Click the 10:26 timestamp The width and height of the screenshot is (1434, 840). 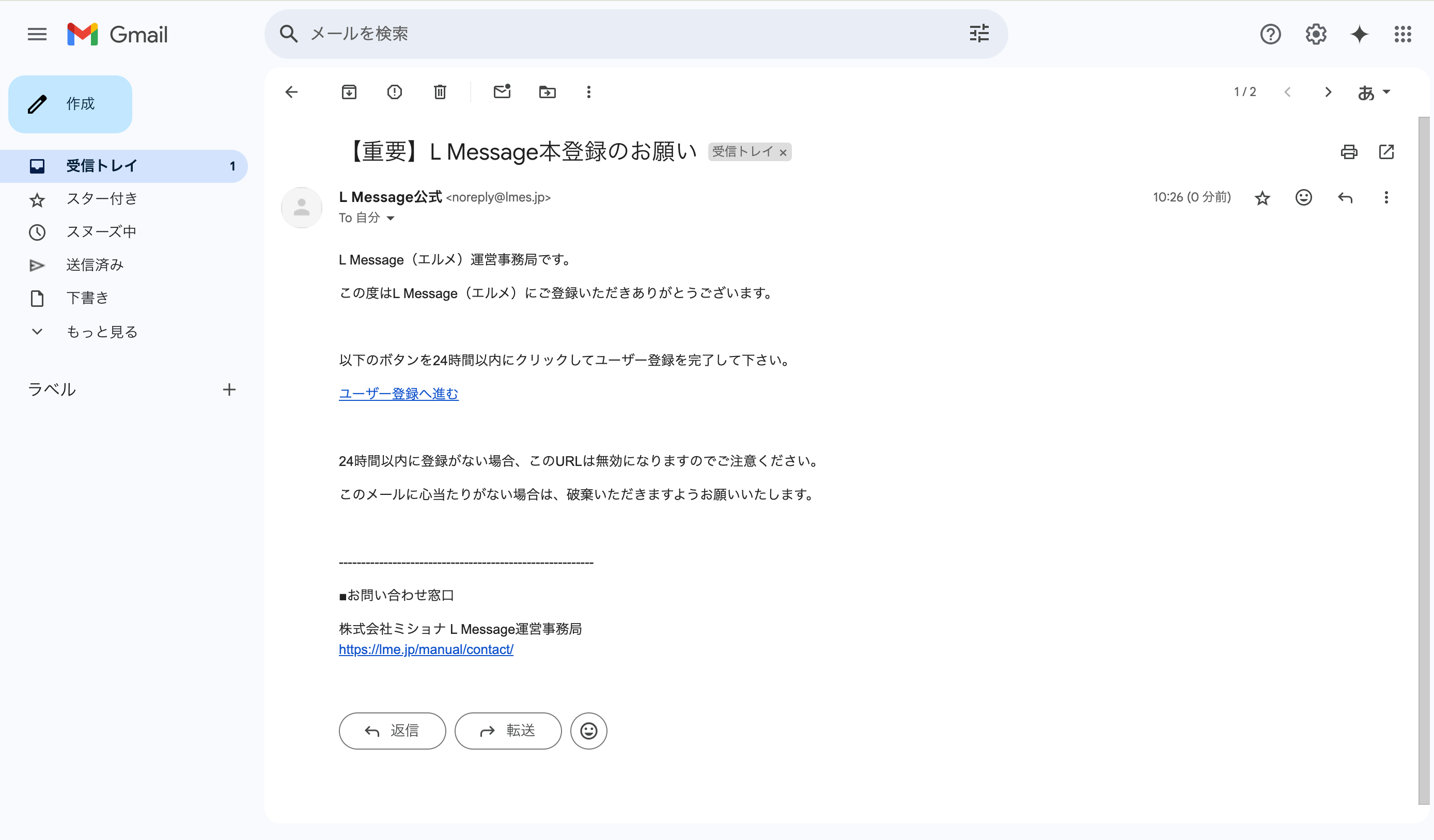click(1192, 197)
